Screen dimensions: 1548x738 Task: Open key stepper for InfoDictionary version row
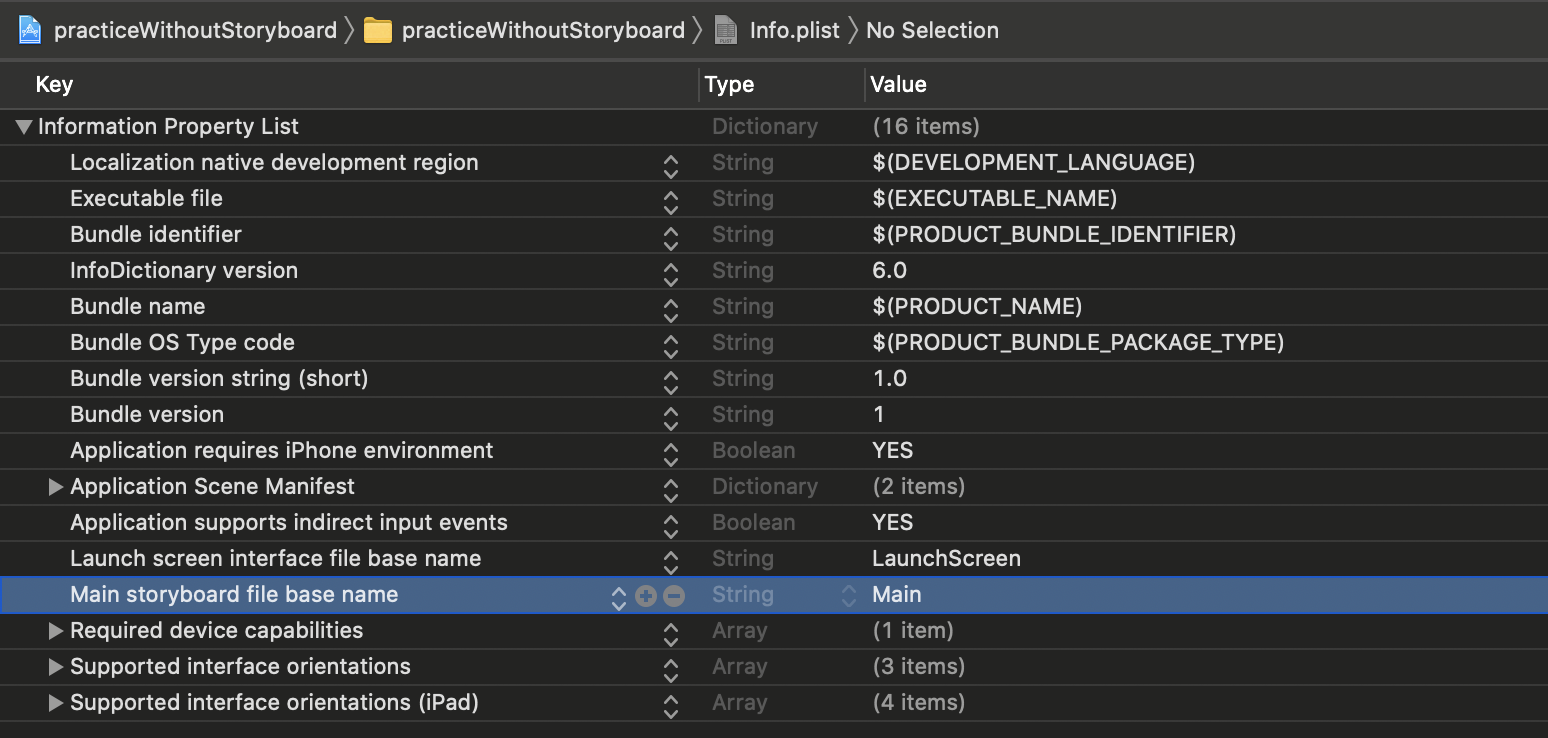click(x=671, y=274)
